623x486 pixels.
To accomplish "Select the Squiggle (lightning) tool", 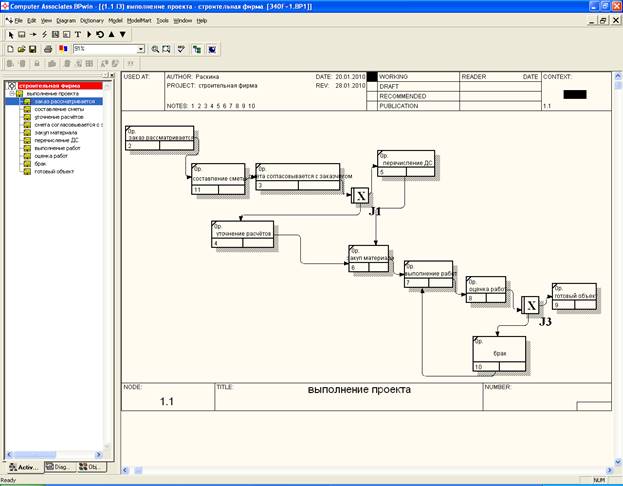I will point(44,35).
